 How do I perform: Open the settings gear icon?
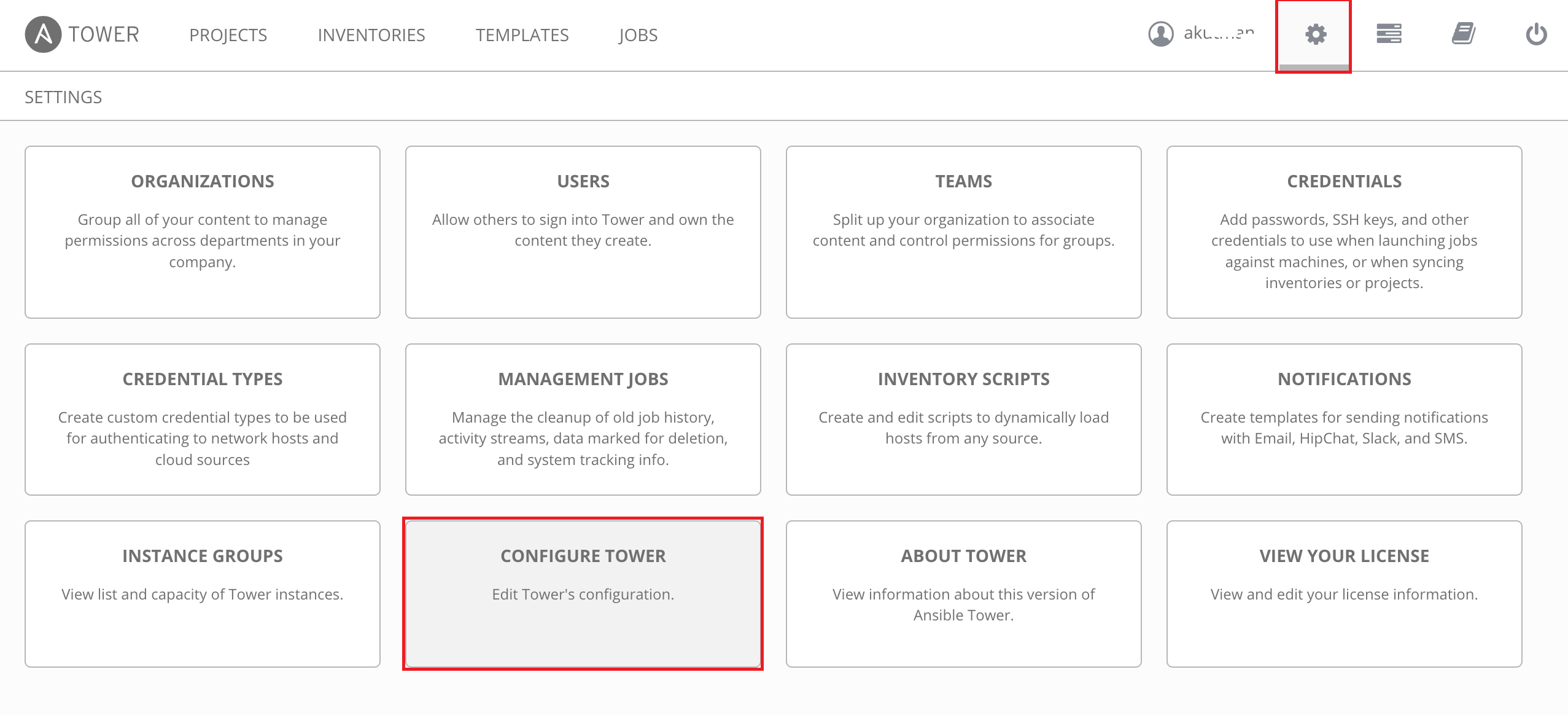point(1316,34)
